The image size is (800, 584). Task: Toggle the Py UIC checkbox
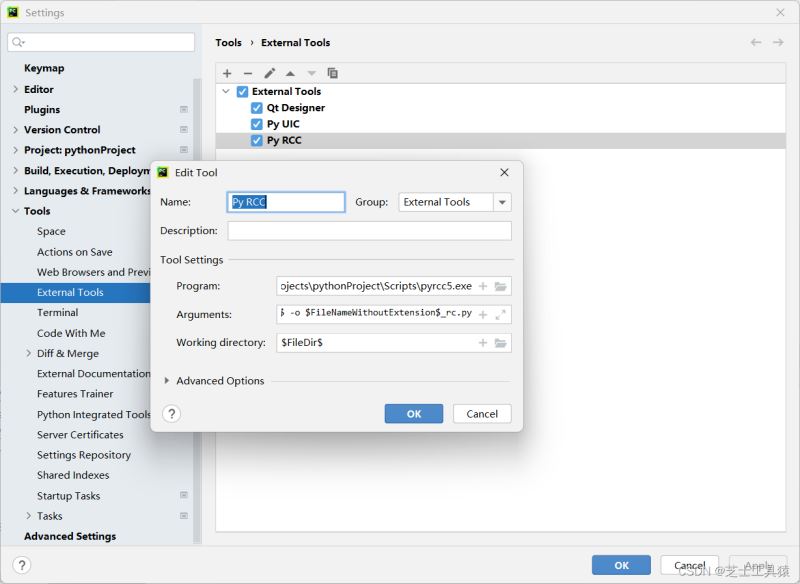pyautogui.click(x=257, y=124)
